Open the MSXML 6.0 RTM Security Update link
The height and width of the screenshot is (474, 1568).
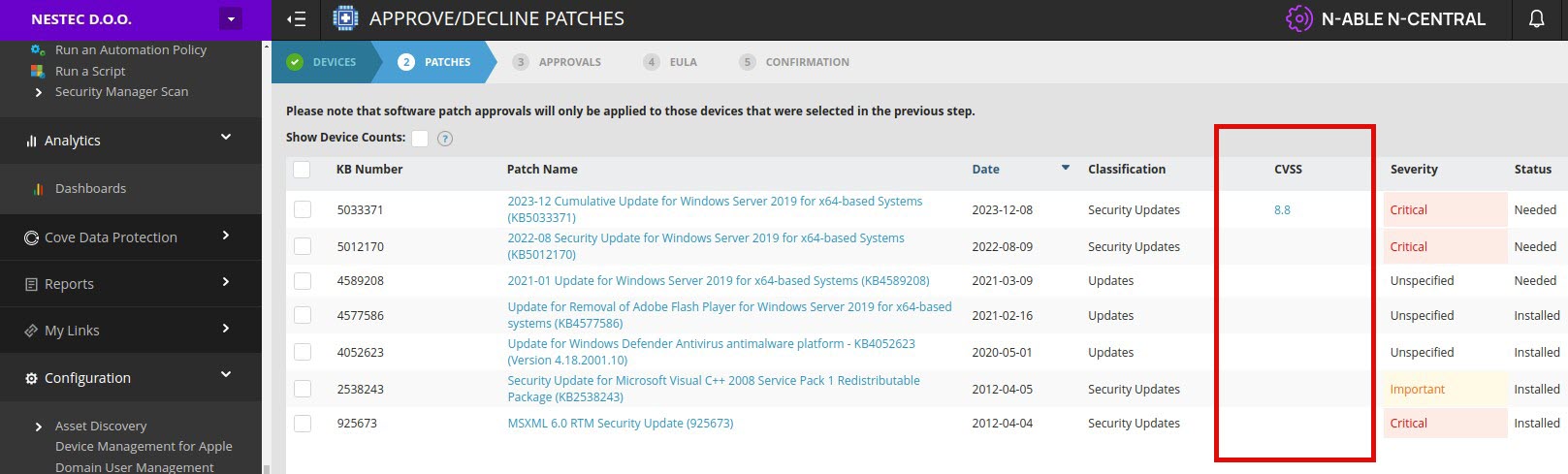tap(621, 424)
